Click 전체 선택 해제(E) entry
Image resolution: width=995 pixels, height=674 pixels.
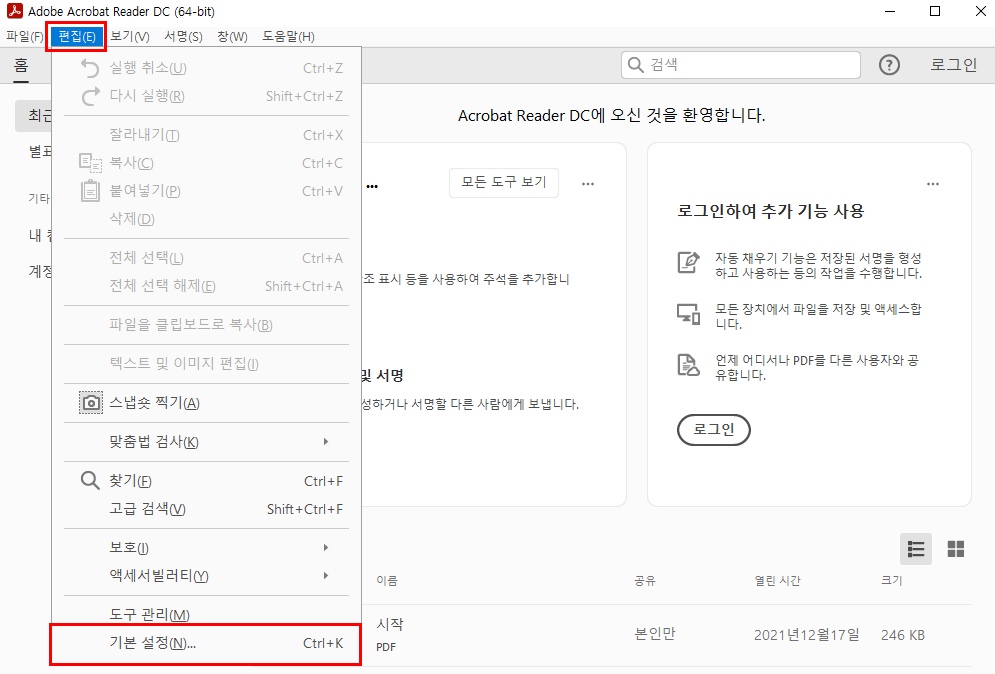coord(206,286)
